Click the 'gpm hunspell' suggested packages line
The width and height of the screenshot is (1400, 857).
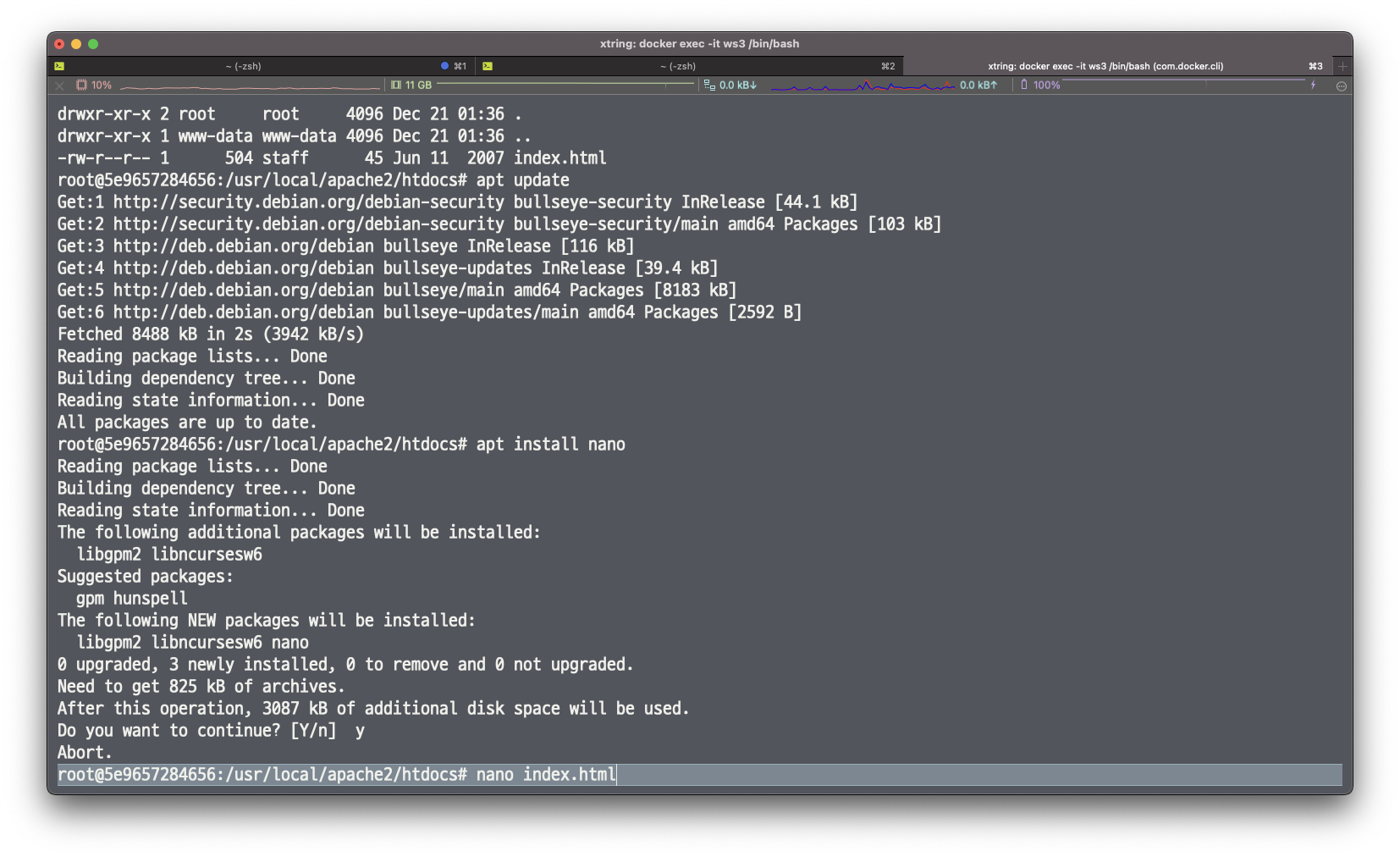click(131, 598)
